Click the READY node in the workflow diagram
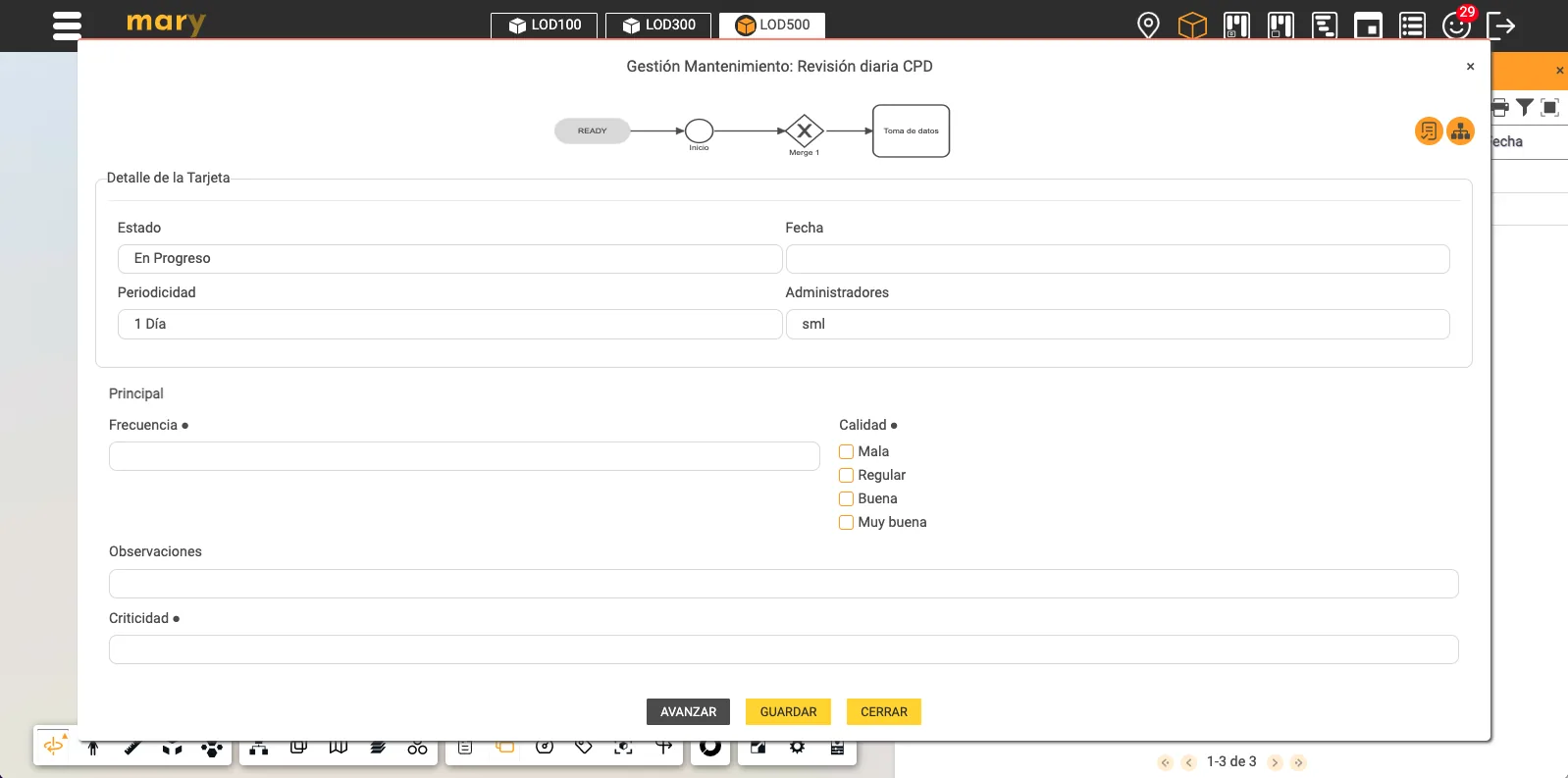Screen dimensions: 1568x778 click(593, 130)
